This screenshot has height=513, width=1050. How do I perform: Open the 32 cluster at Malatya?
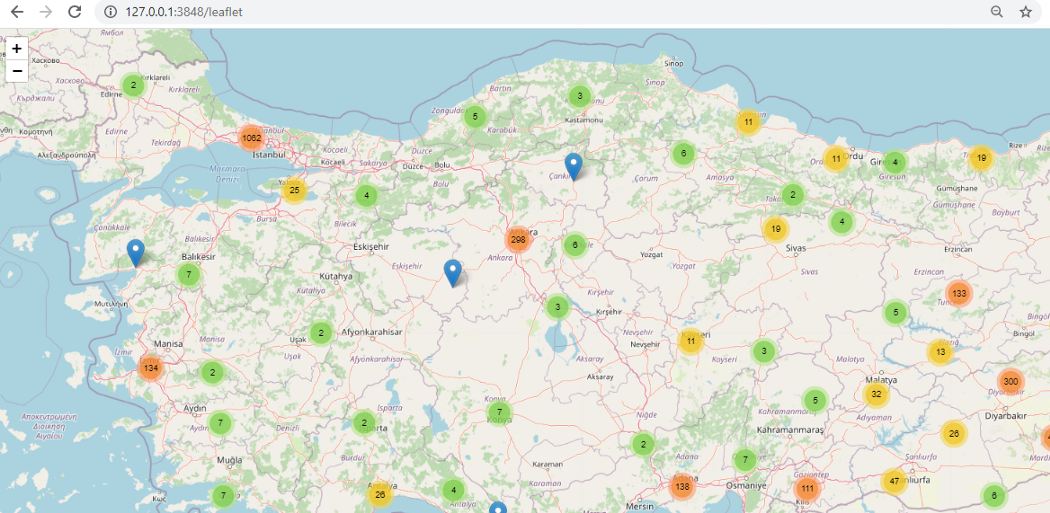877,394
